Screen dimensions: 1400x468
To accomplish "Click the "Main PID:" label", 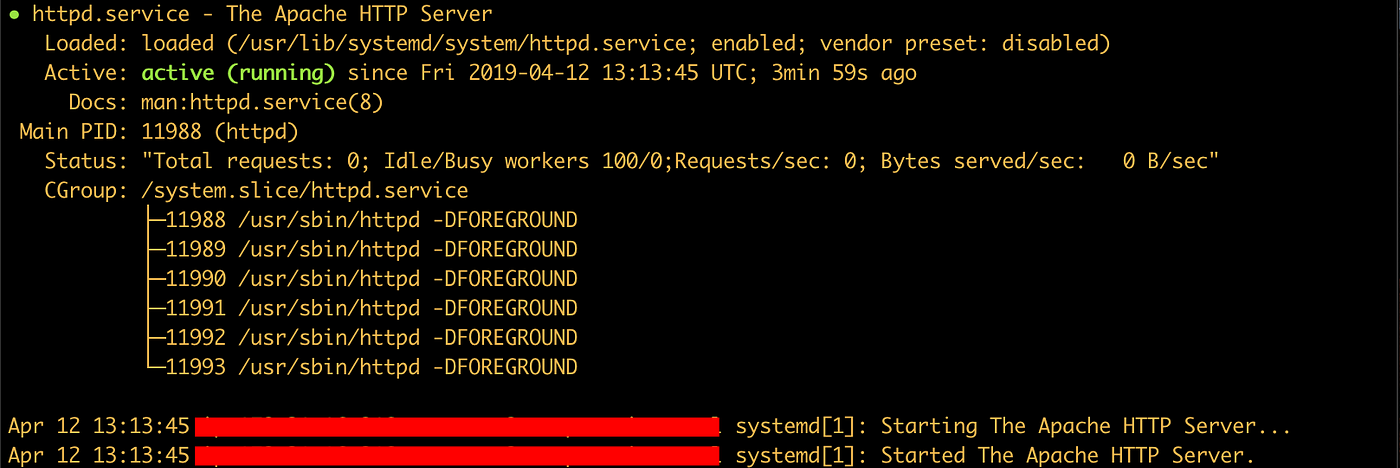I will pos(75,132).
